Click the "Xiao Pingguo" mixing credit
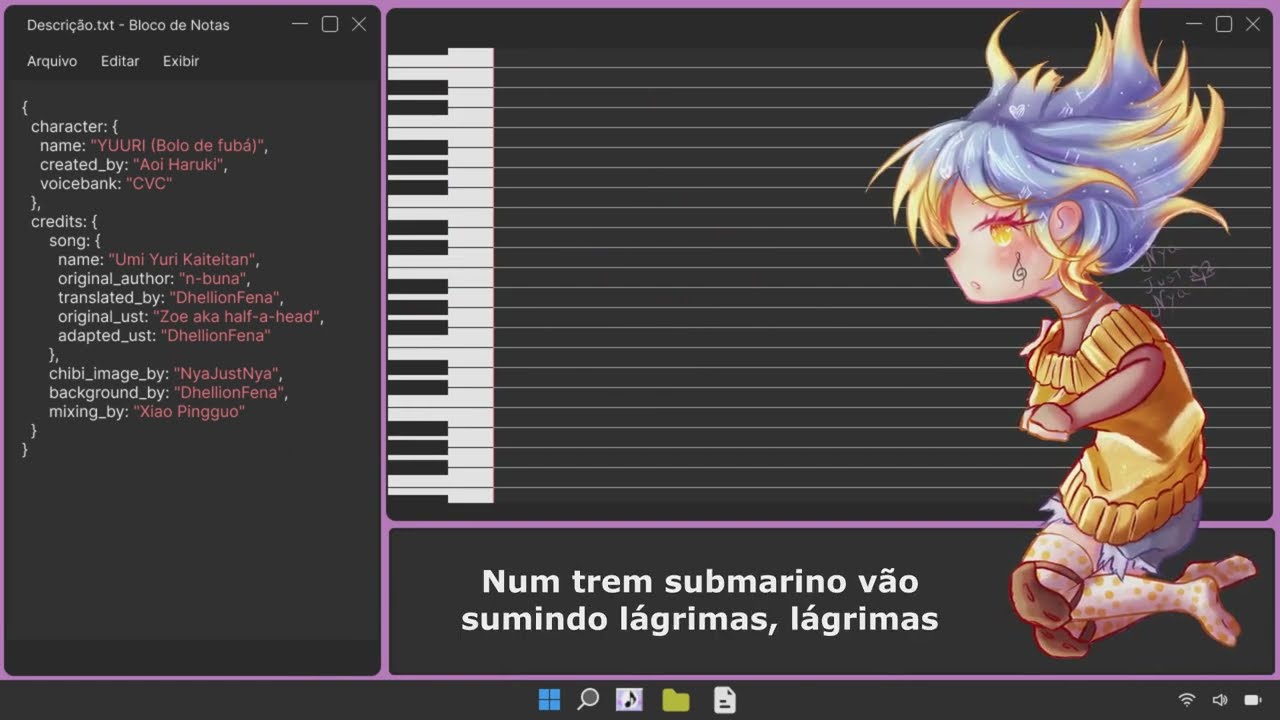This screenshot has width=1280, height=720. (x=189, y=412)
